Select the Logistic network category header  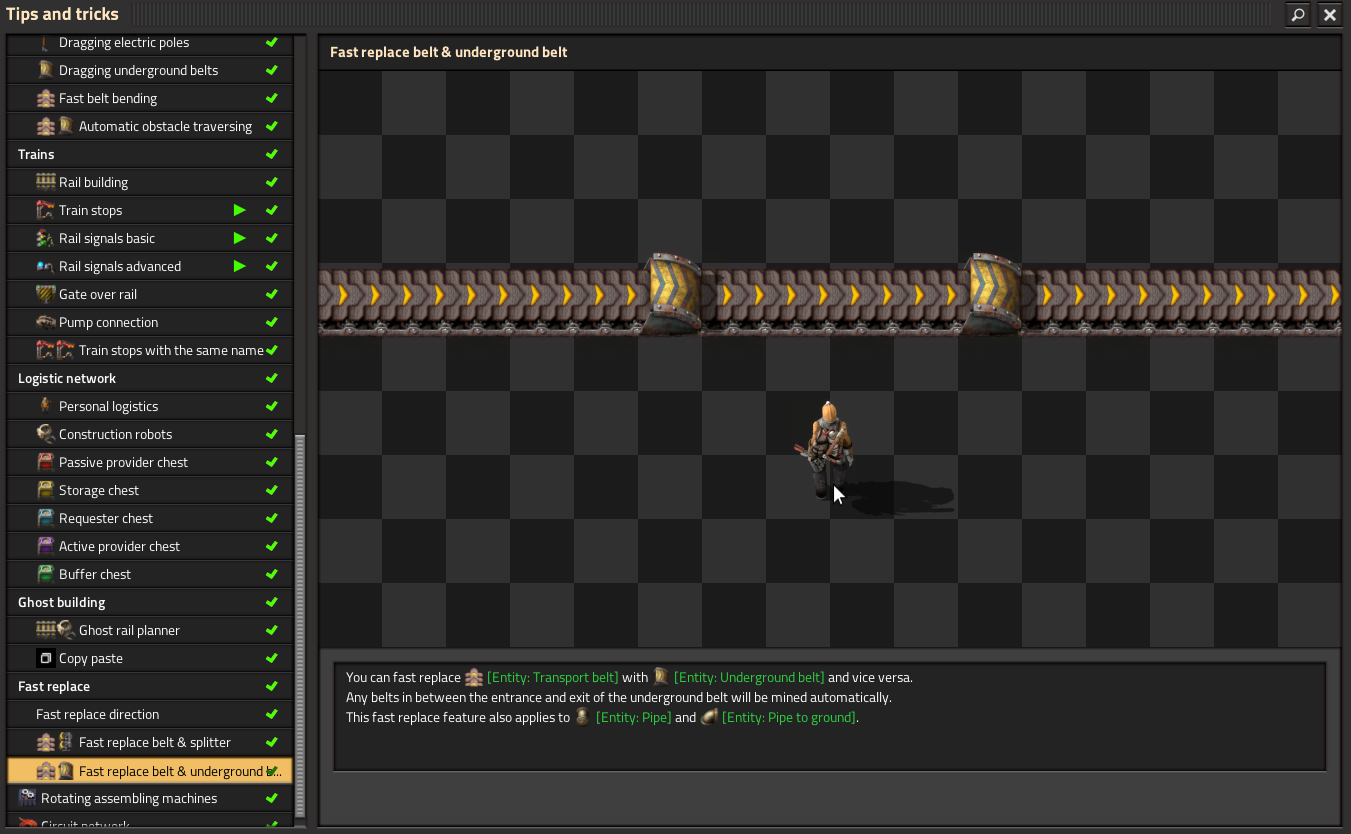67,378
